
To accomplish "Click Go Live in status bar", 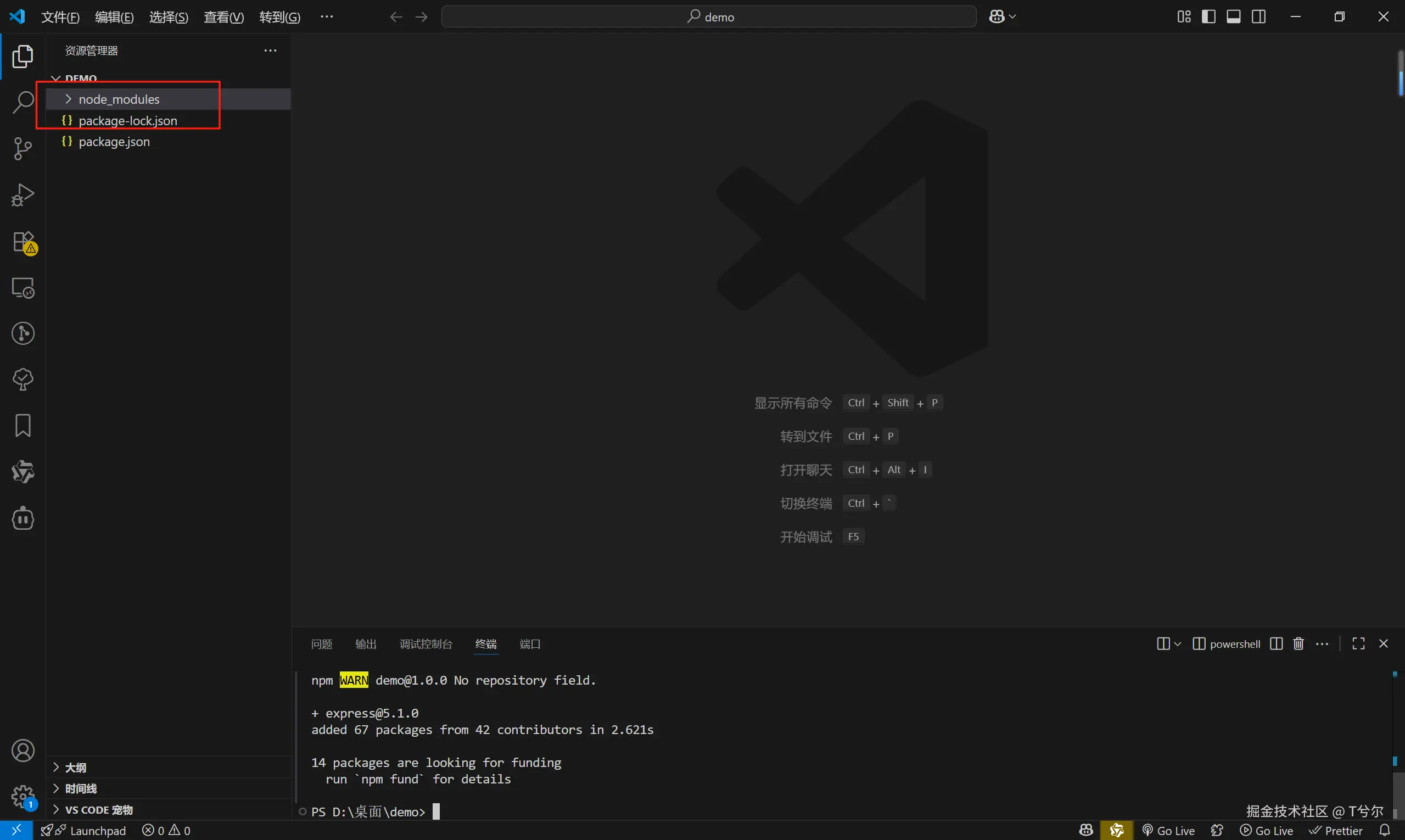I will coord(1169,830).
